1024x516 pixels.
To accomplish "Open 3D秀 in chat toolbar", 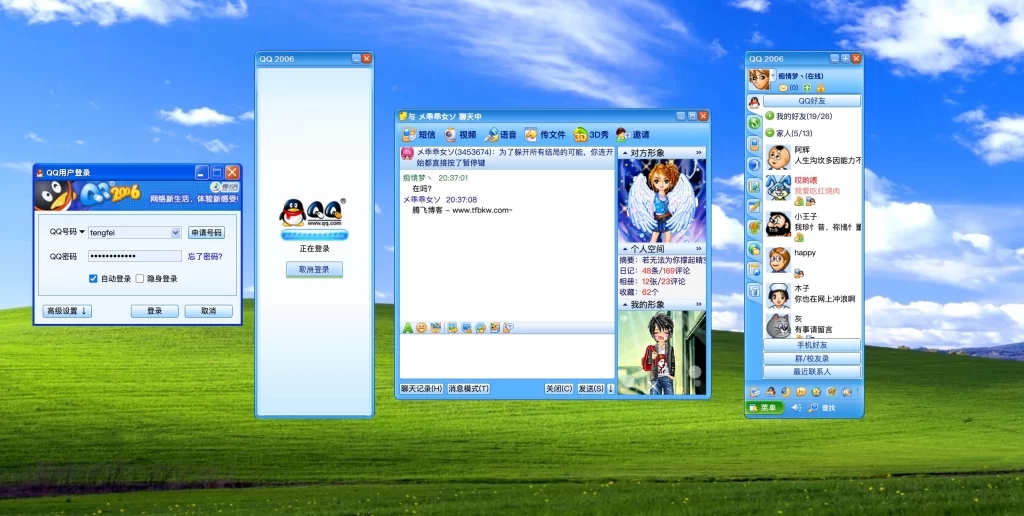I will pyautogui.click(x=591, y=135).
